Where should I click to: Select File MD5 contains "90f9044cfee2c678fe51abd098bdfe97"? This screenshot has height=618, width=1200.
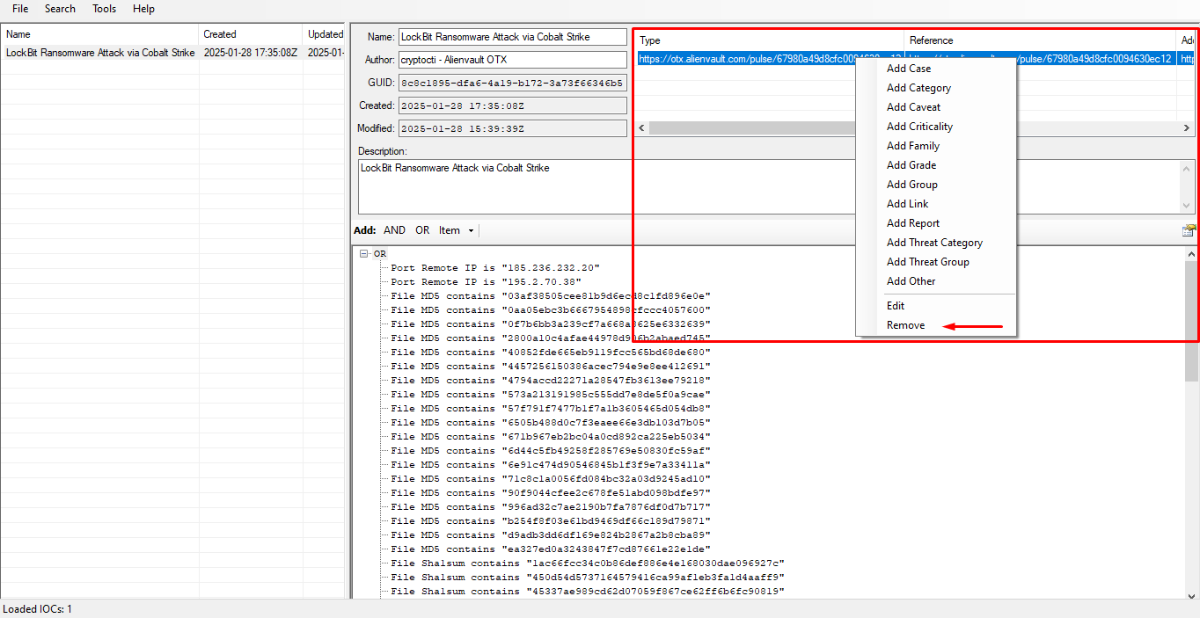[551, 492]
